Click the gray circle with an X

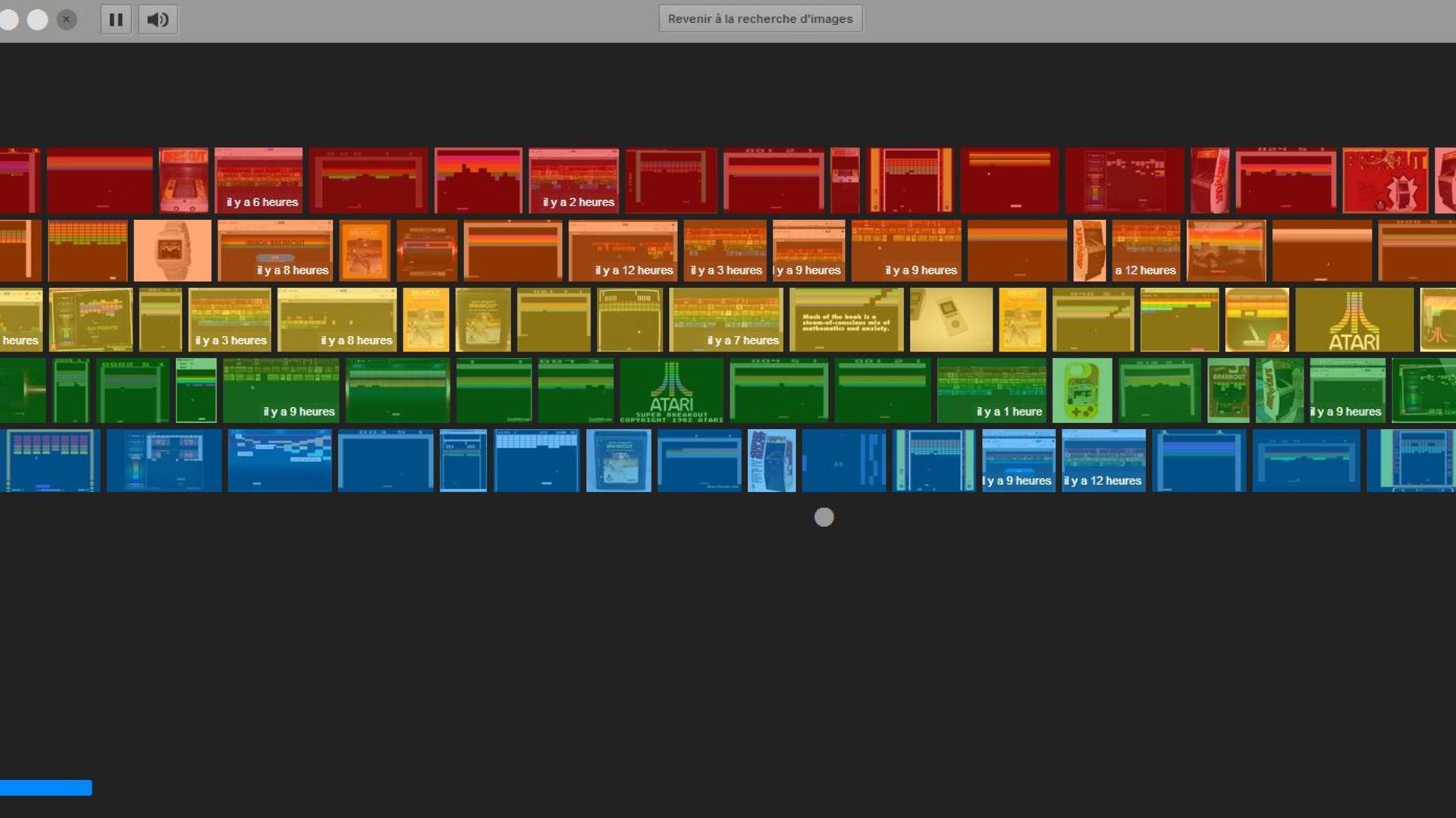(x=67, y=20)
